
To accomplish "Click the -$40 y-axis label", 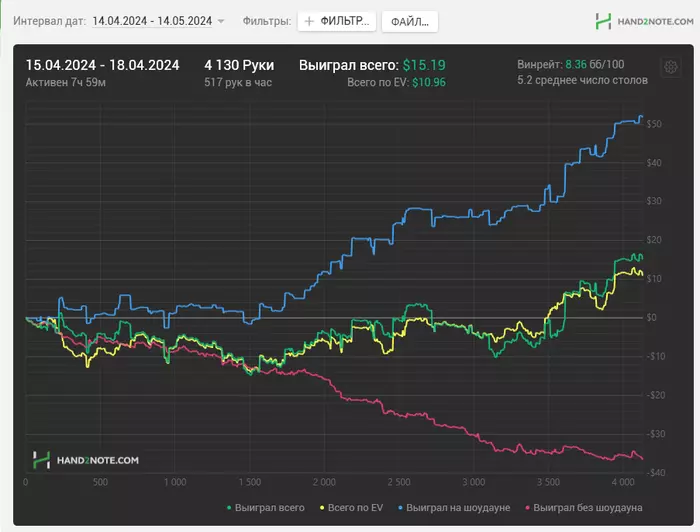I will (x=656, y=473).
